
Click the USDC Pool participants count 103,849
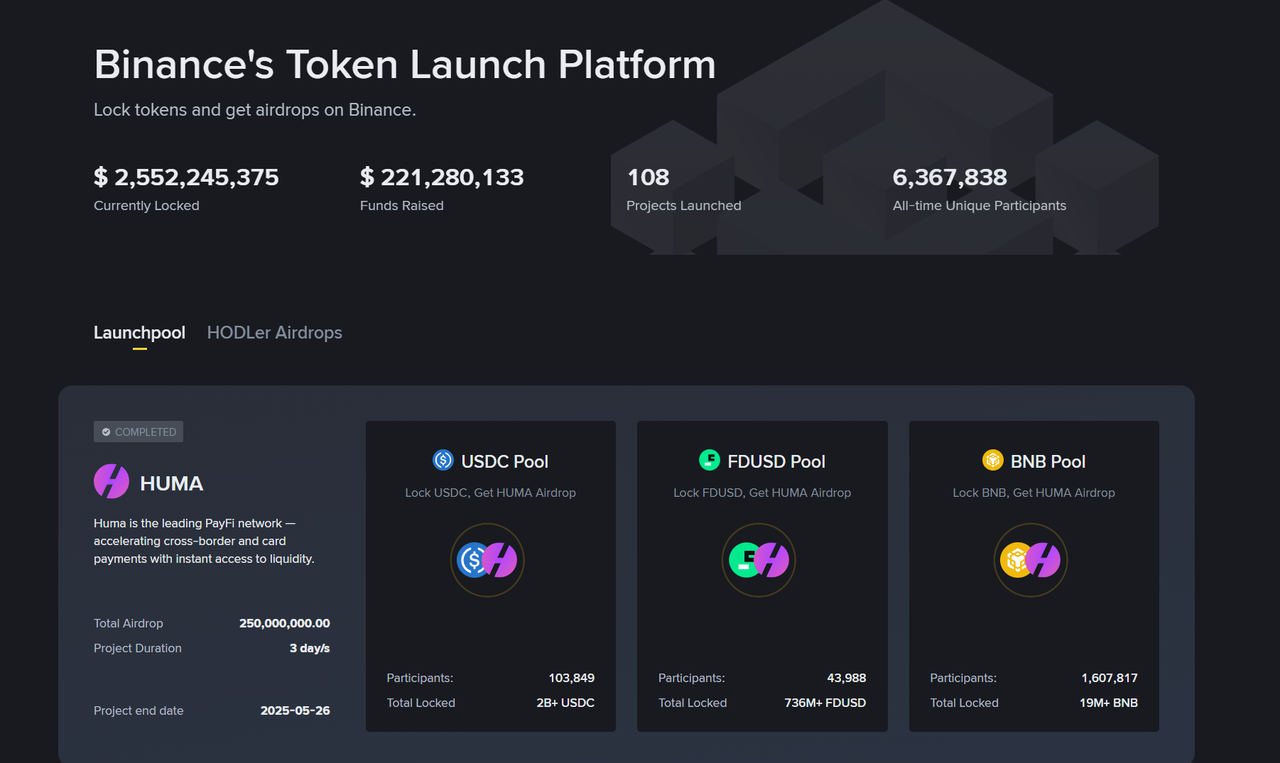(572, 678)
